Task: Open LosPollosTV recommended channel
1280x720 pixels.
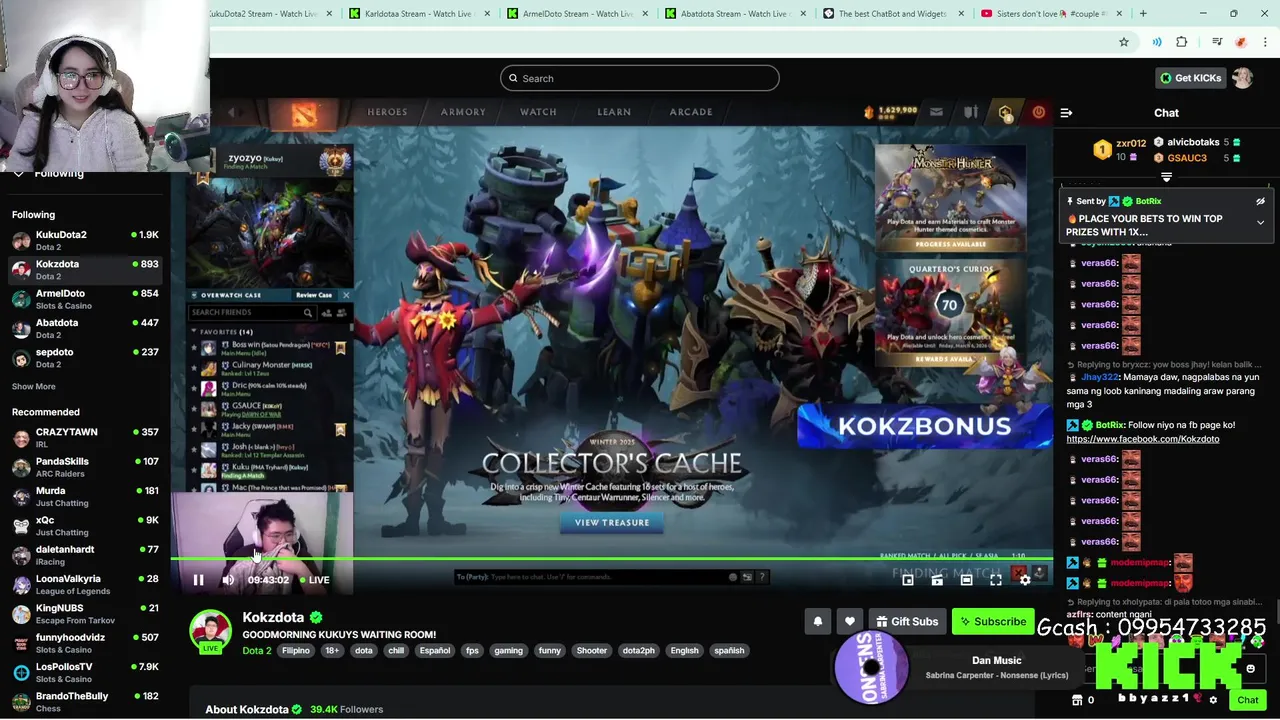Action: tap(85, 673)
